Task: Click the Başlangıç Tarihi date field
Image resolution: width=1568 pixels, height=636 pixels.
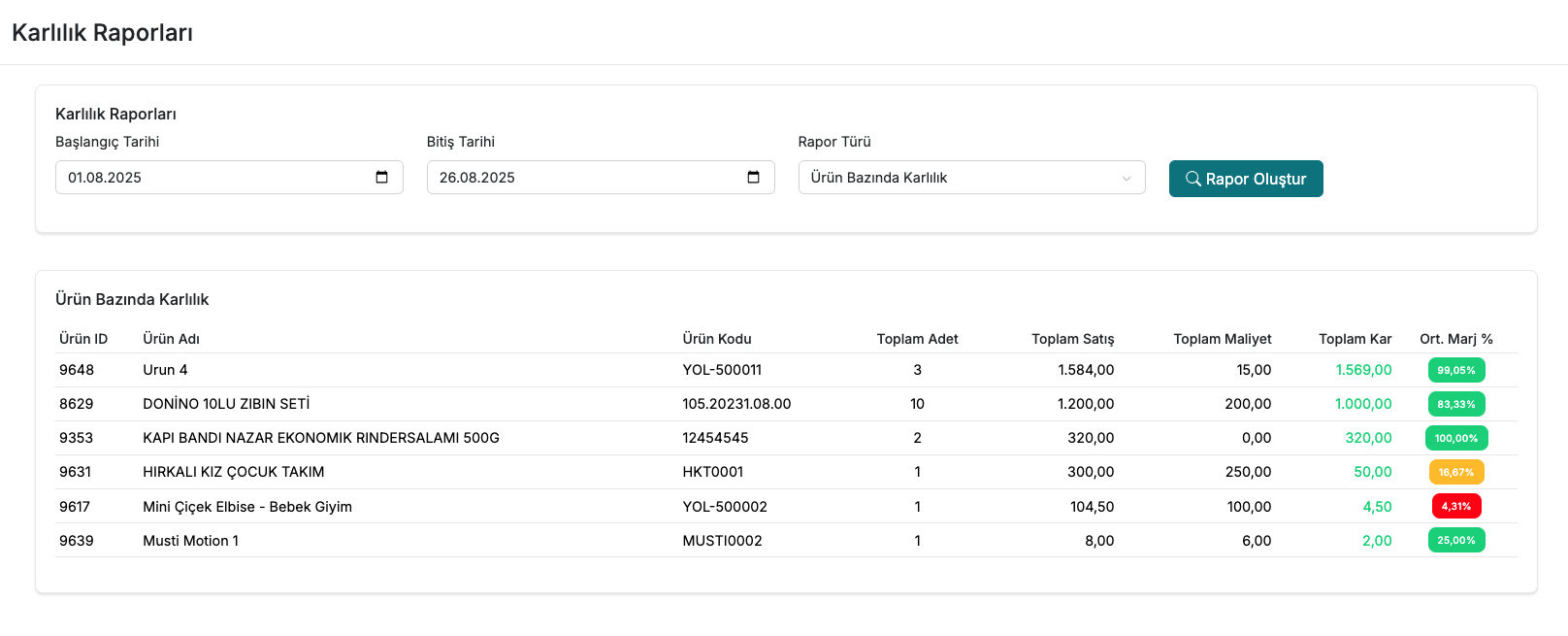Action: pyautogui.click(x=213, y=178)
